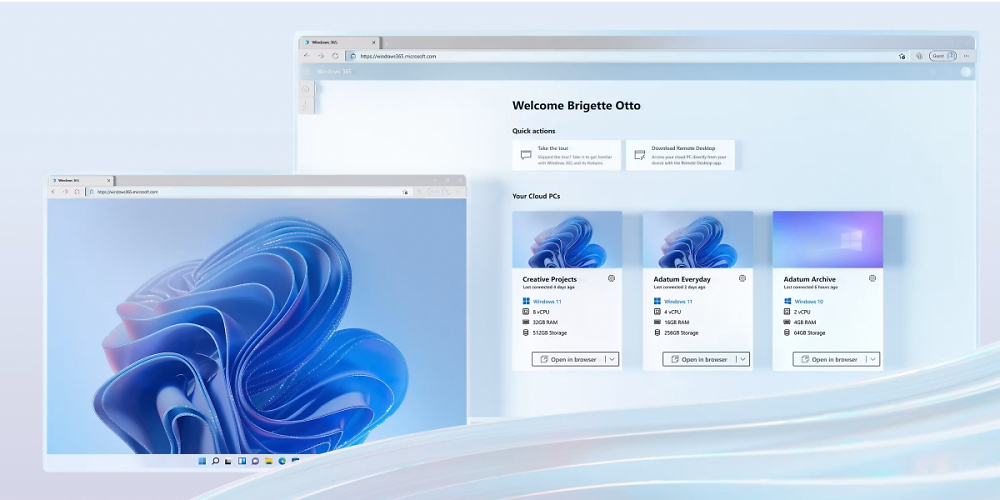Open Downloads in the Windows 365 sidebar

click(305, 105)
